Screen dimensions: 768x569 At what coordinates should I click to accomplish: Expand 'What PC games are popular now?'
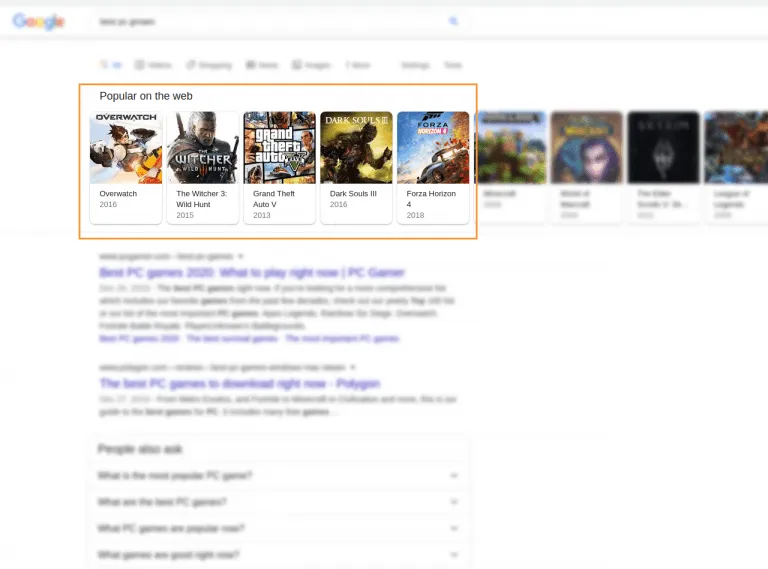point(279,528)
